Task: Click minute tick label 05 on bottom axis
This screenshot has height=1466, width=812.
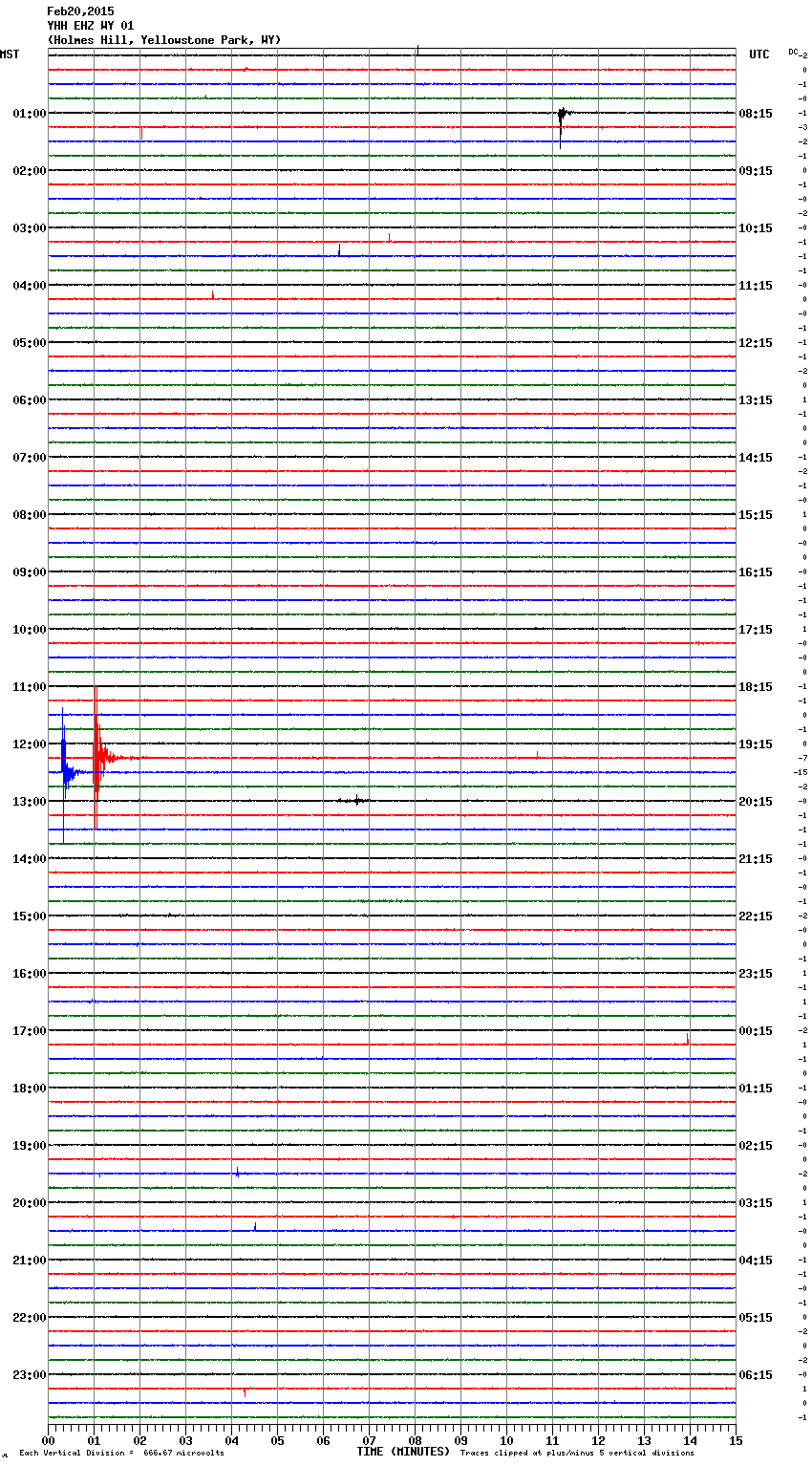Action: 277,1440
